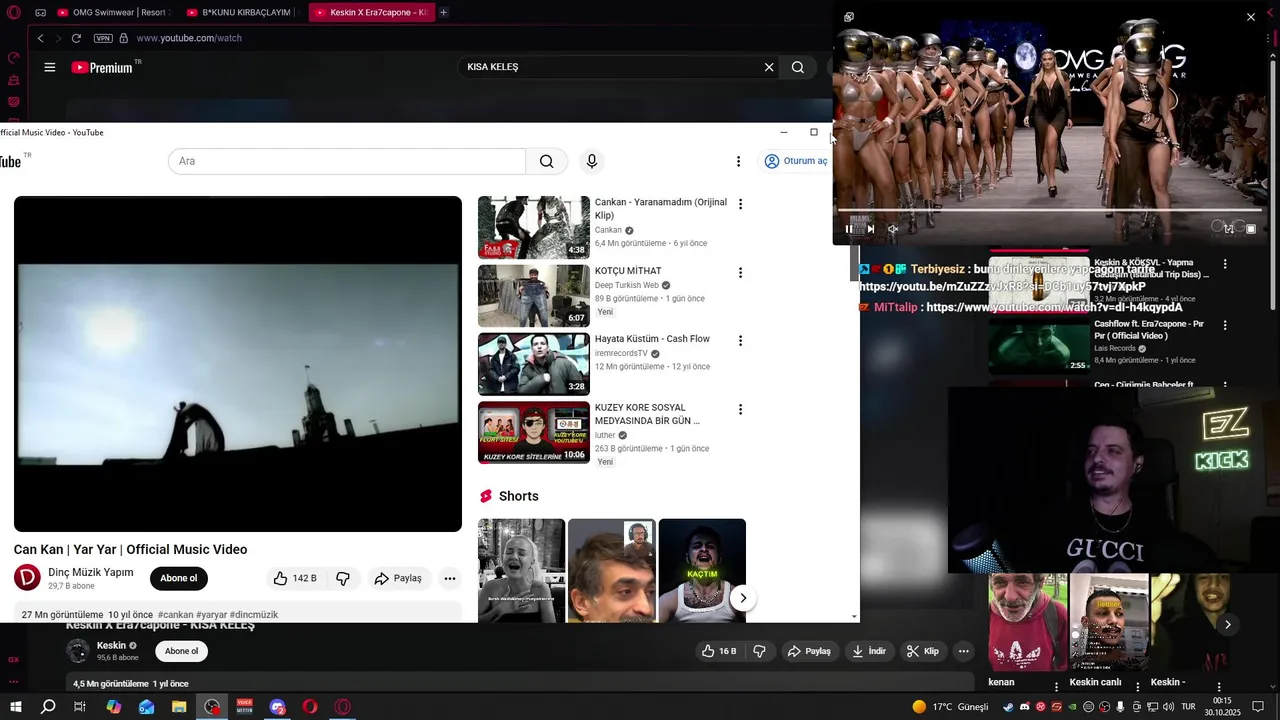Open the Opera main menu logo

(x=13, y=12)
